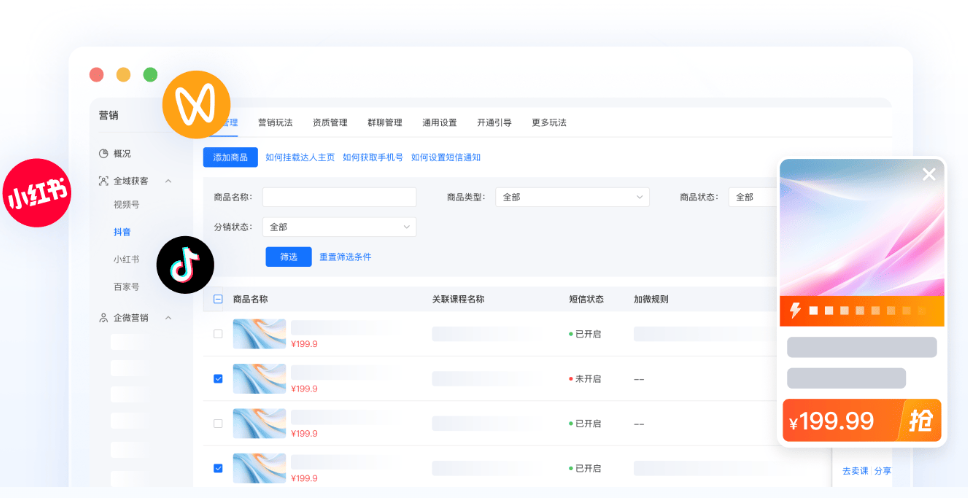Click the 关联课程名称 column header

point(458,299)
